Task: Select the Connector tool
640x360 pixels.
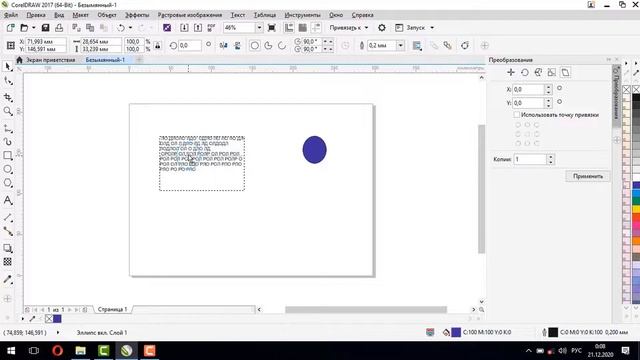Action: coord(8,231)
